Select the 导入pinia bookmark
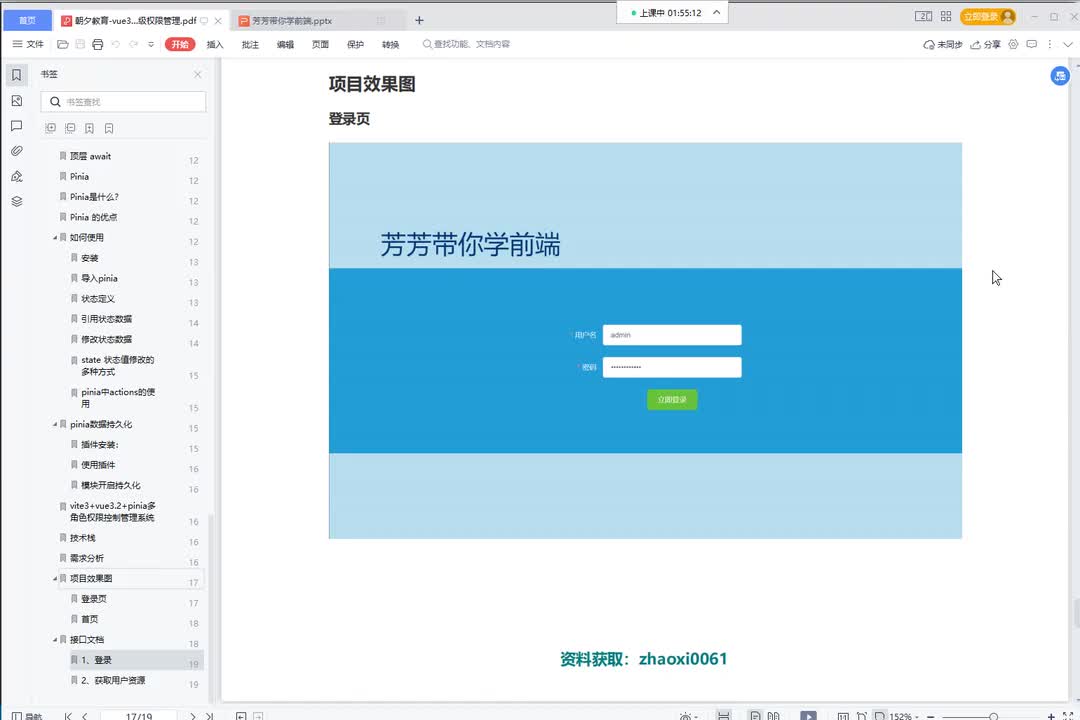This screenshot has width=1080, height=720. (x=99, y=278)
